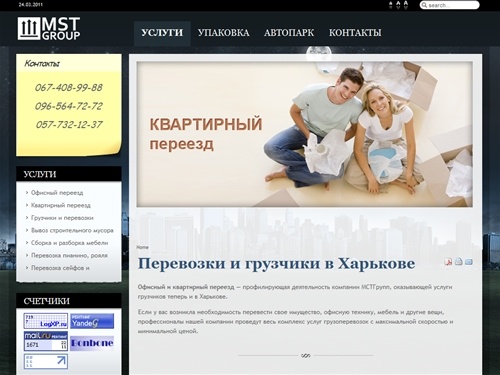Click phone number 067-408-99-88
This screenshot has width=500, height=375.
[69, 88]
